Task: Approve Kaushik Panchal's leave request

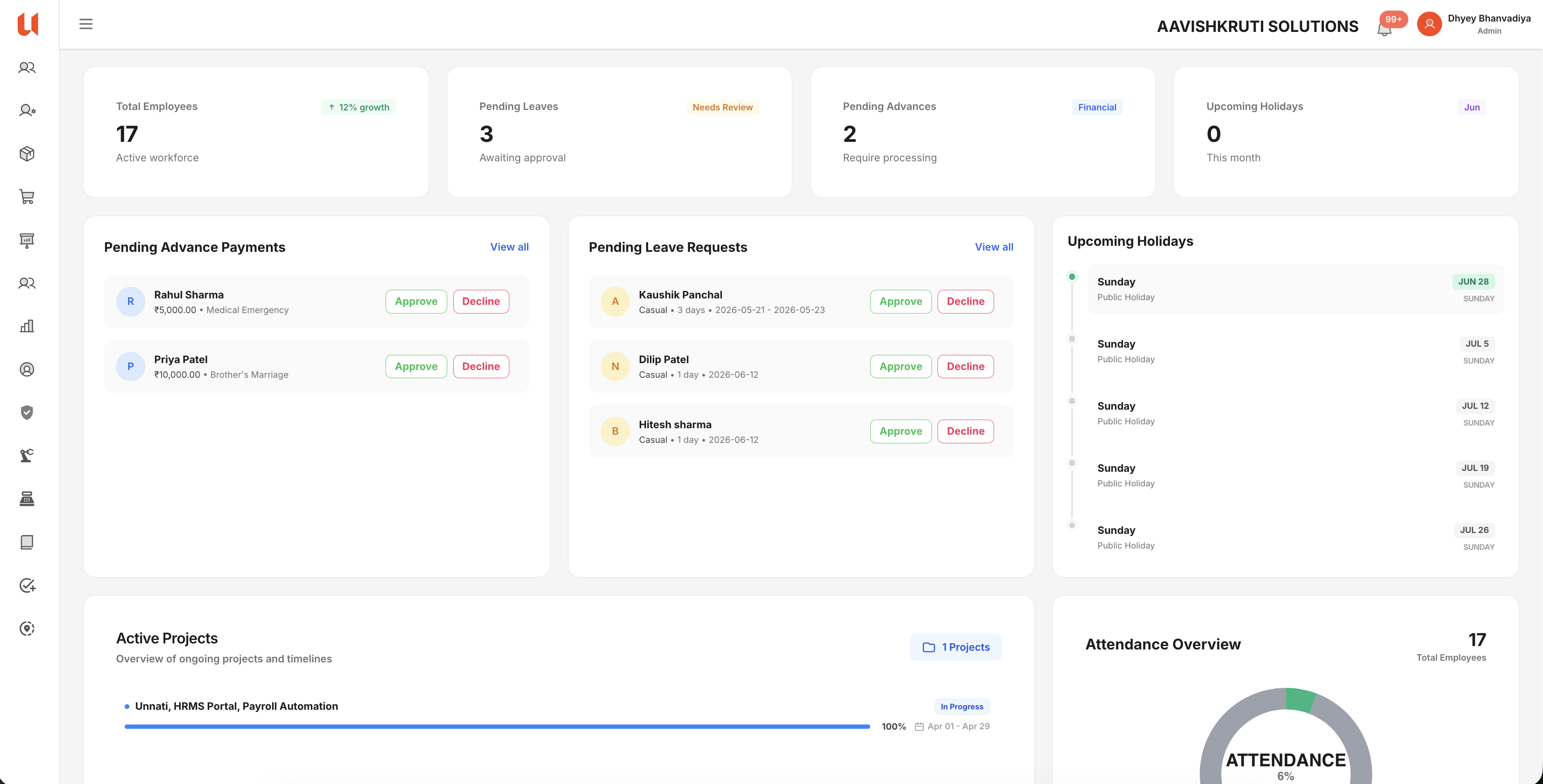Action: pos(901,301)
